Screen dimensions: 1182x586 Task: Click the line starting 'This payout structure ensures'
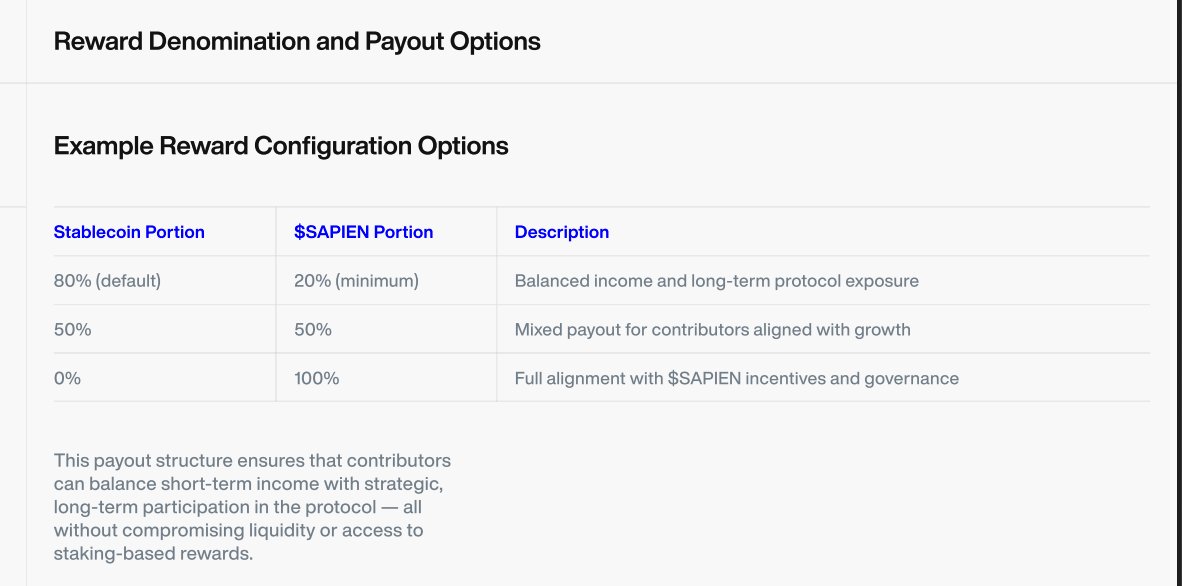253,460
